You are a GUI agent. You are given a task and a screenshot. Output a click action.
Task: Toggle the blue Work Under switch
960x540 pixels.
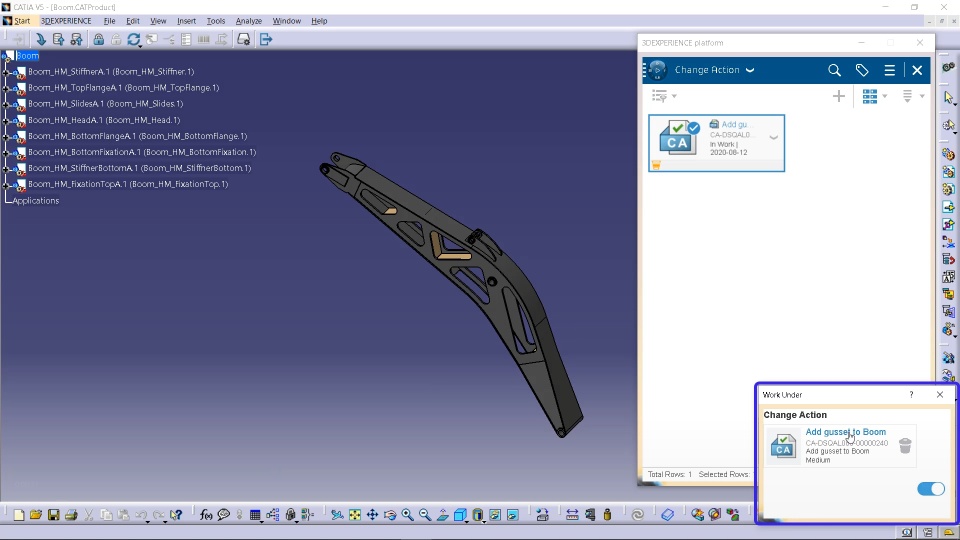[931, 489]
